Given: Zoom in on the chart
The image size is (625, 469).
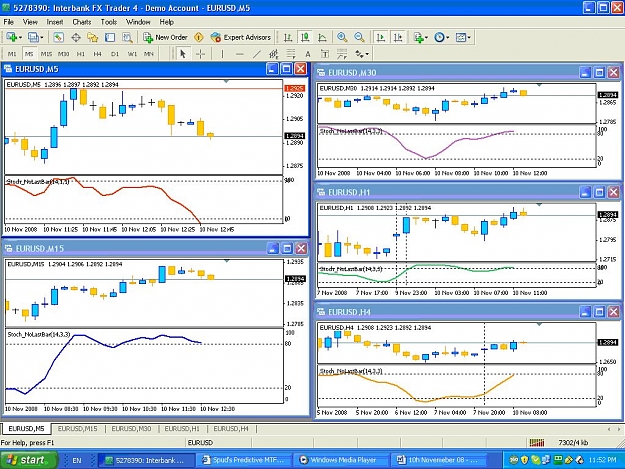Looking at the screenshot, I should tap(342, 37).
